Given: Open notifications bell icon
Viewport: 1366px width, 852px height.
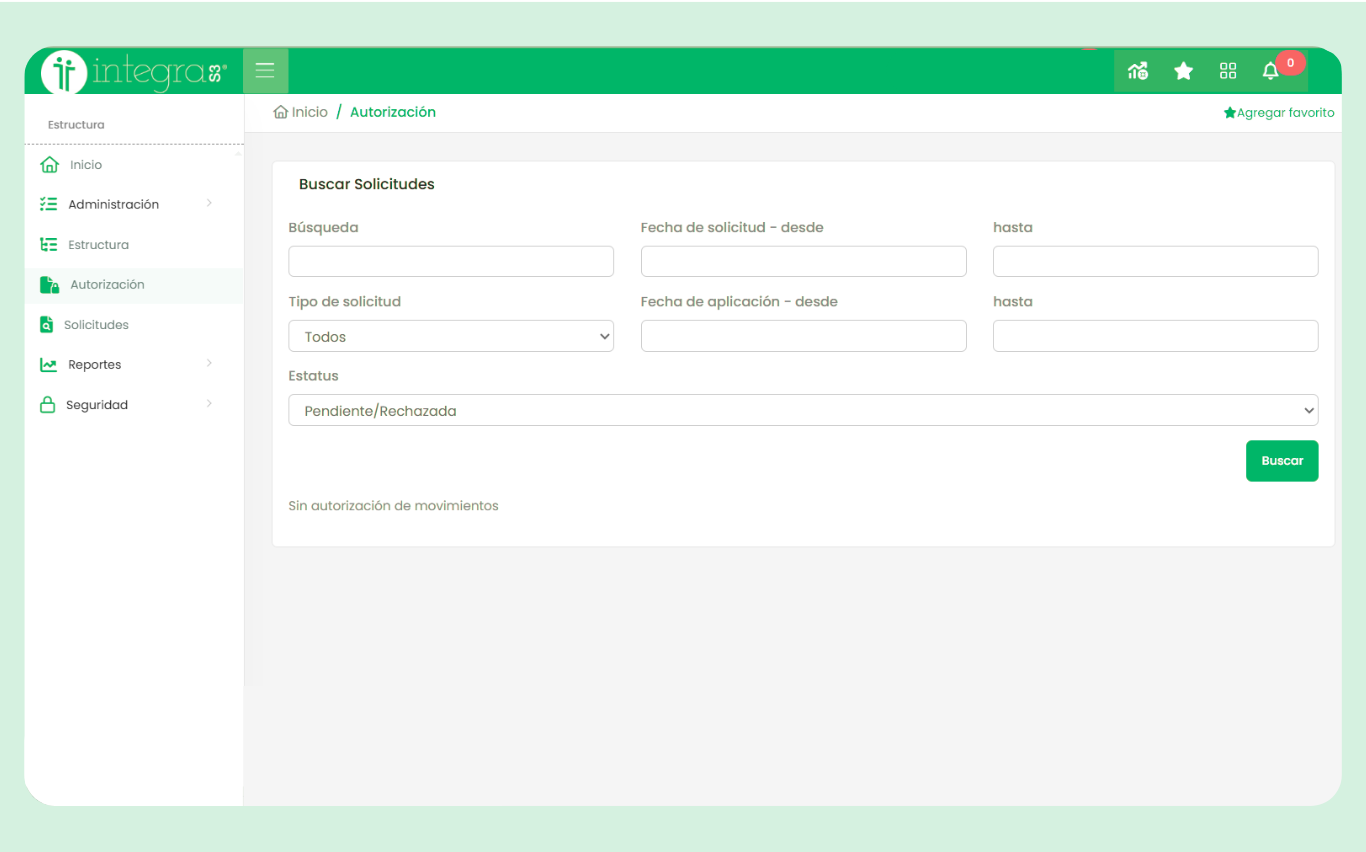Looking at the screenshot, I should (1270, 71).
